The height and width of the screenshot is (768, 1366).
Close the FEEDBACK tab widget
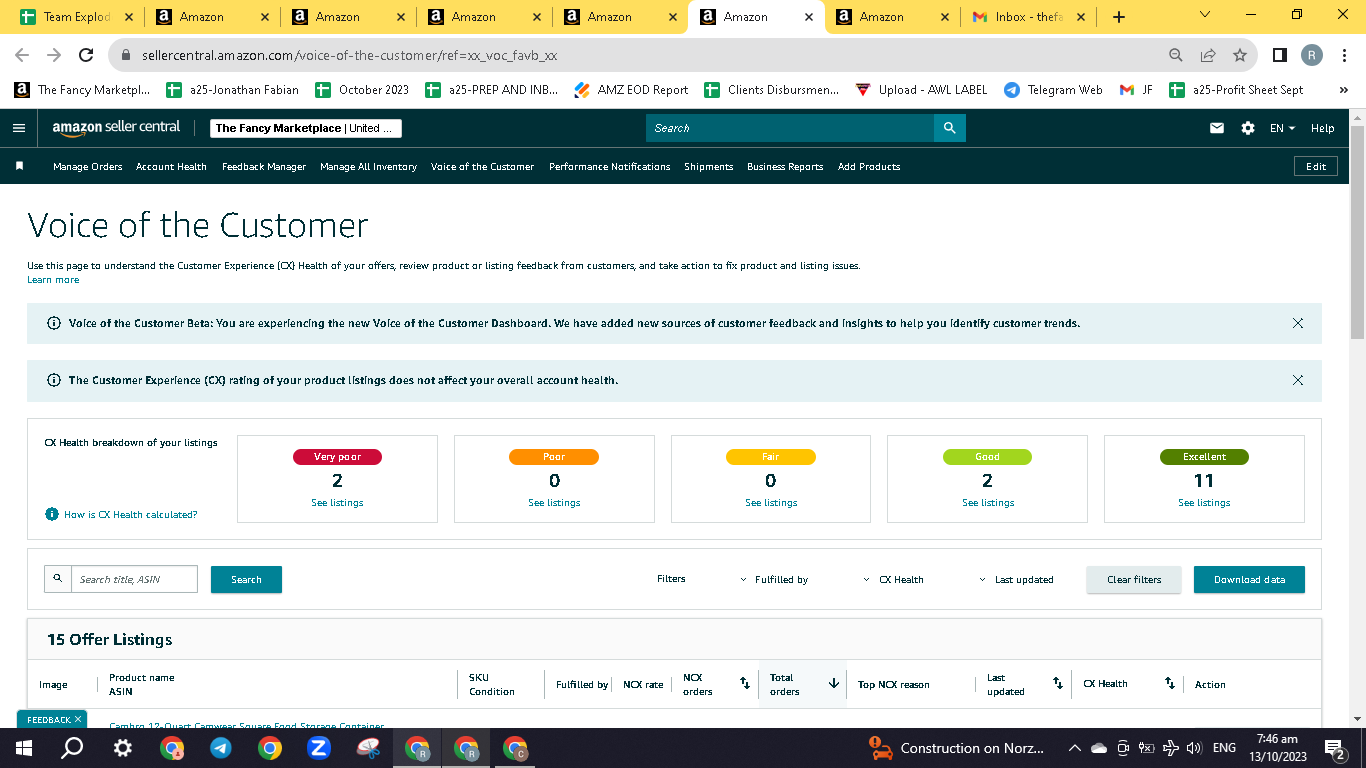78,719
